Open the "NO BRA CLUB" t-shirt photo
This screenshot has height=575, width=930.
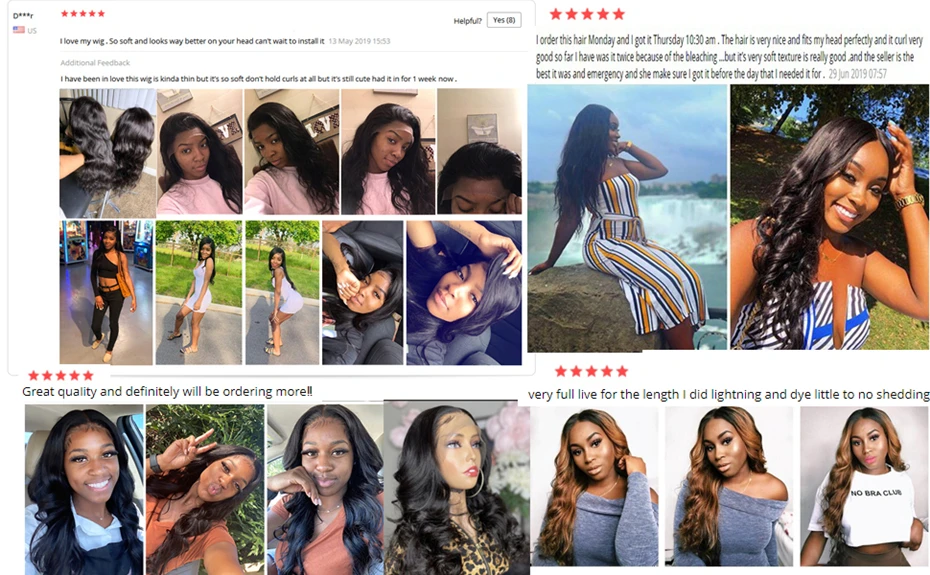click(x=865, y=487)
